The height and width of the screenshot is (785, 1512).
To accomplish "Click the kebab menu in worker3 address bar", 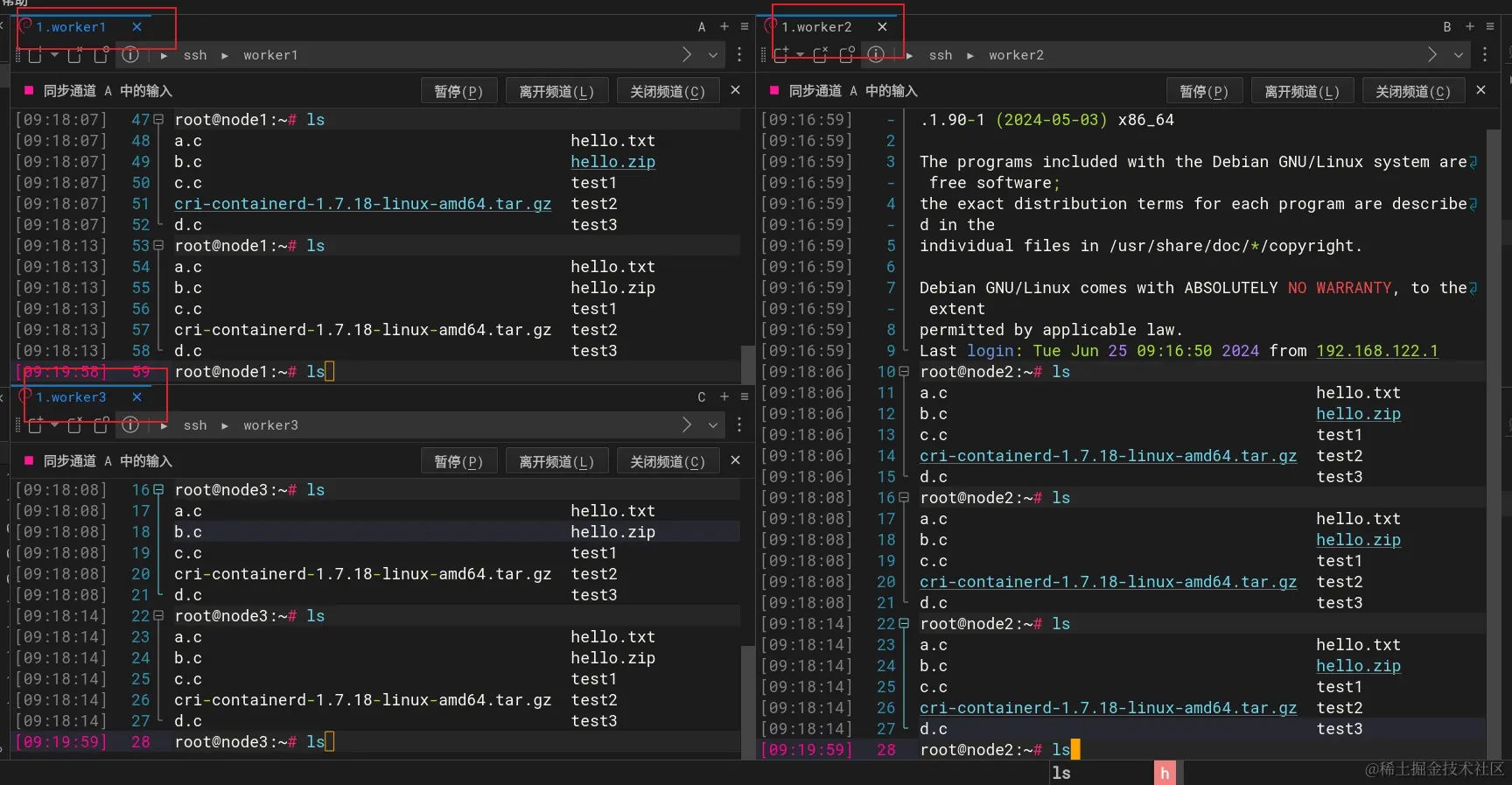I will (x=739, y=425).
